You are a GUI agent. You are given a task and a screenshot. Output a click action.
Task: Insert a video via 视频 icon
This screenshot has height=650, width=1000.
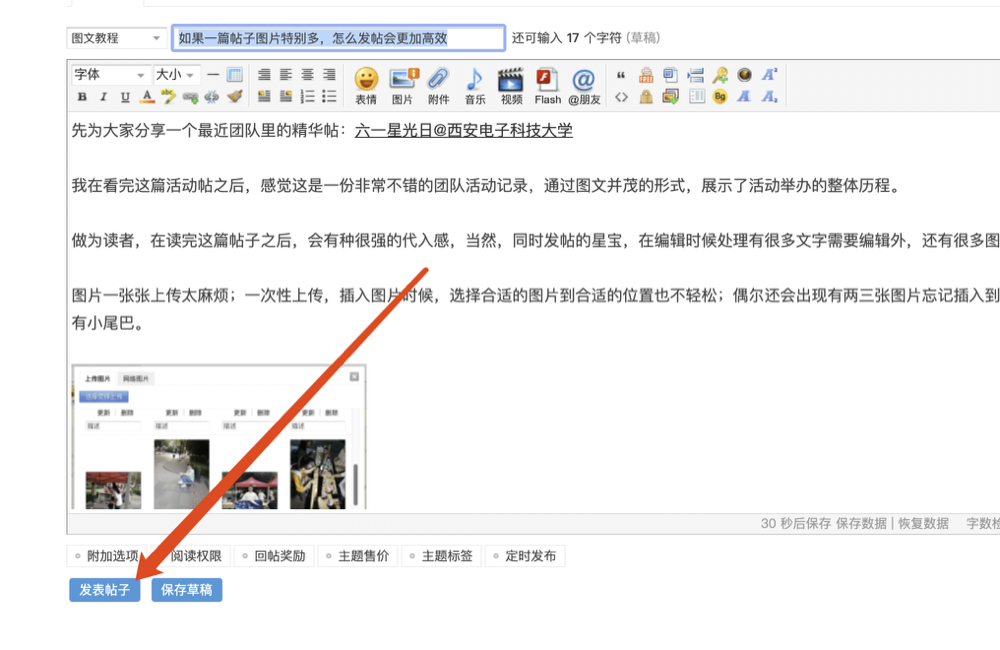pyautogui.click(x=511, y=86)
